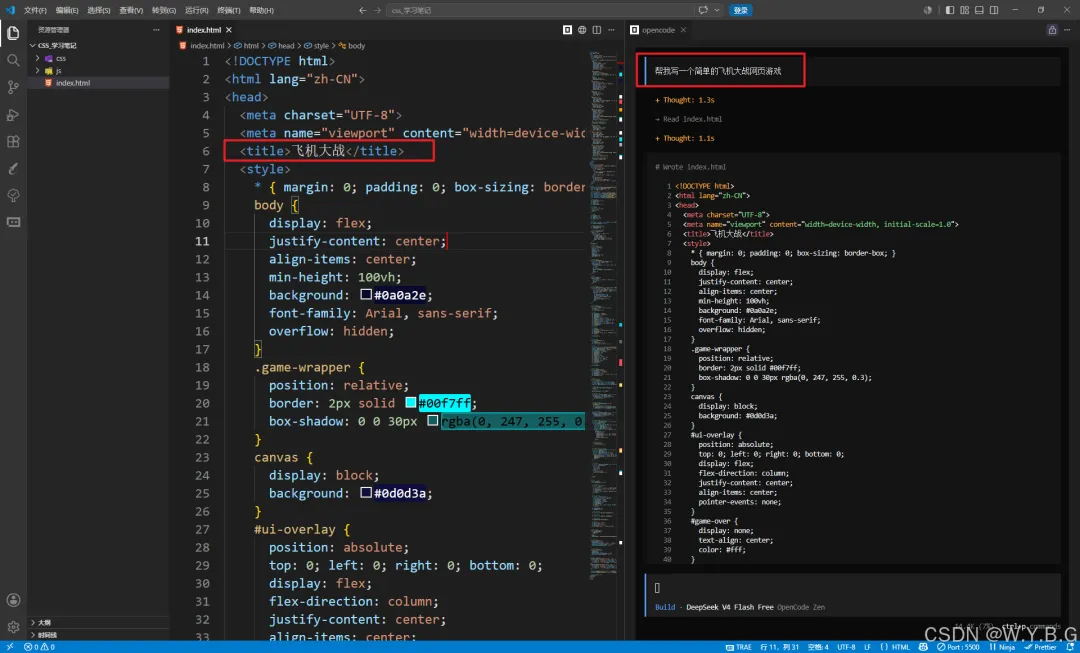Open the 终端(T) menu
The image size is (1080, 653).
click(229, 10)
